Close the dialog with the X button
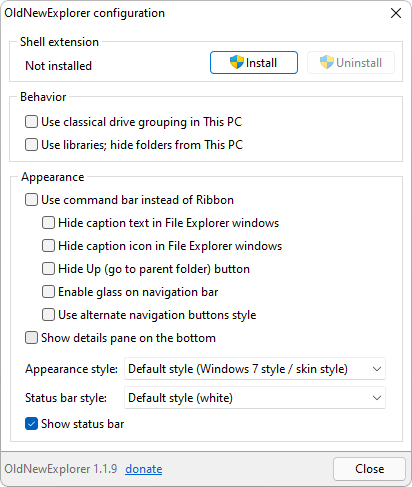Screen dimensions: 412x487 (x=396, y=13)
